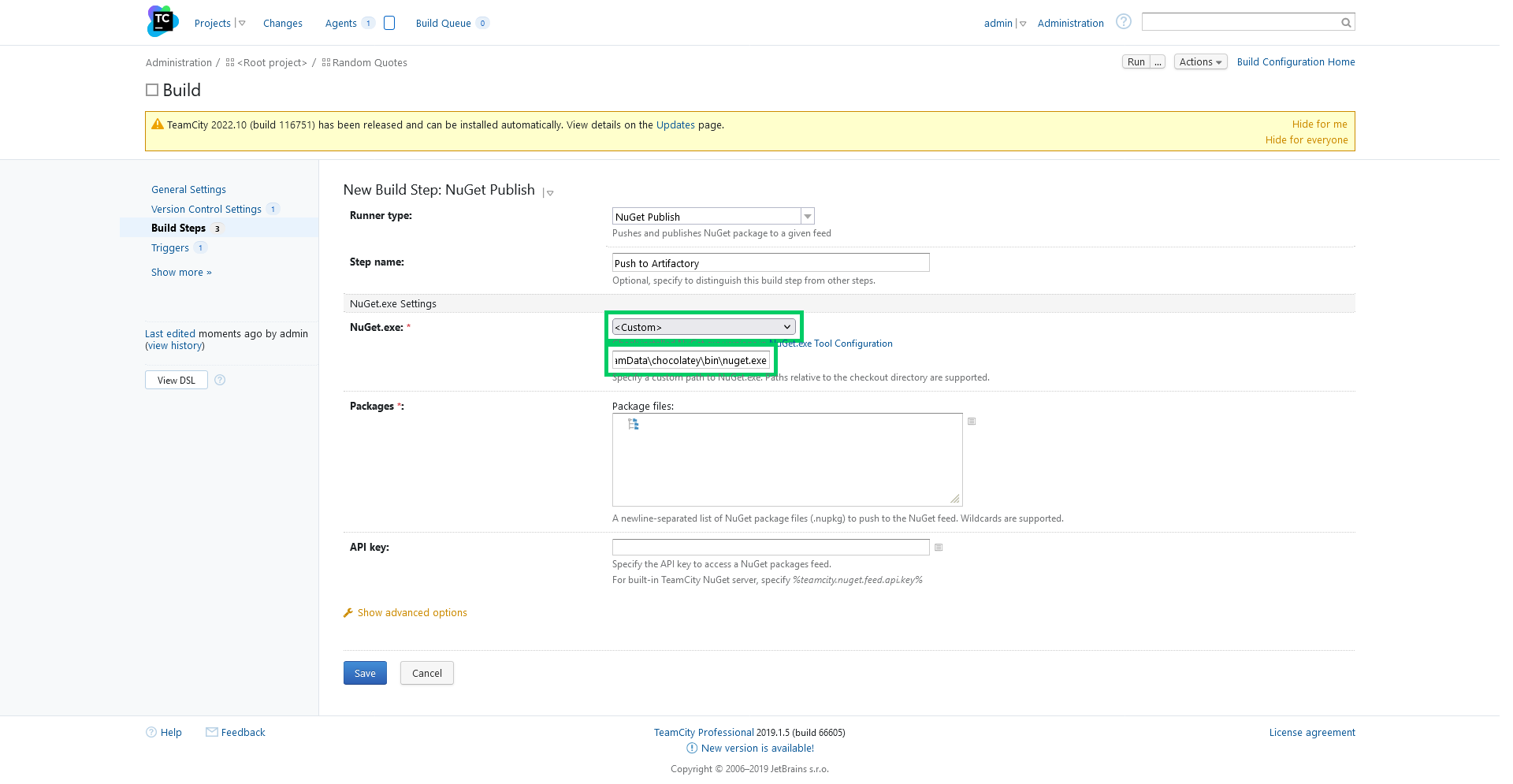Click the Build configuration square icon
This screenshot has width=1513, height=784.
[x=152, y=90]
